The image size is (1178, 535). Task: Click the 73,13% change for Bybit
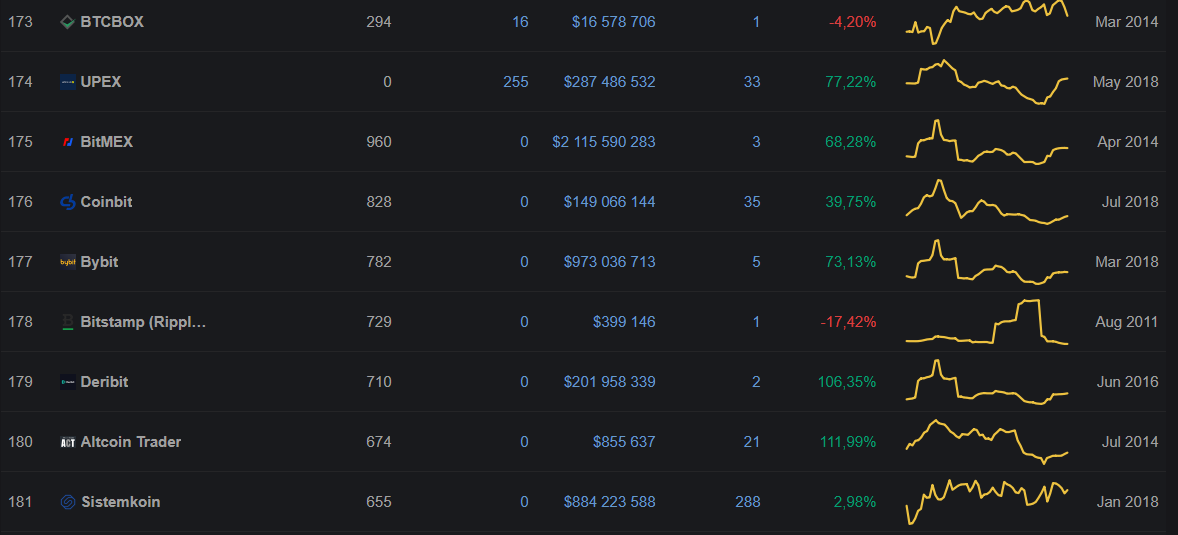850,262
